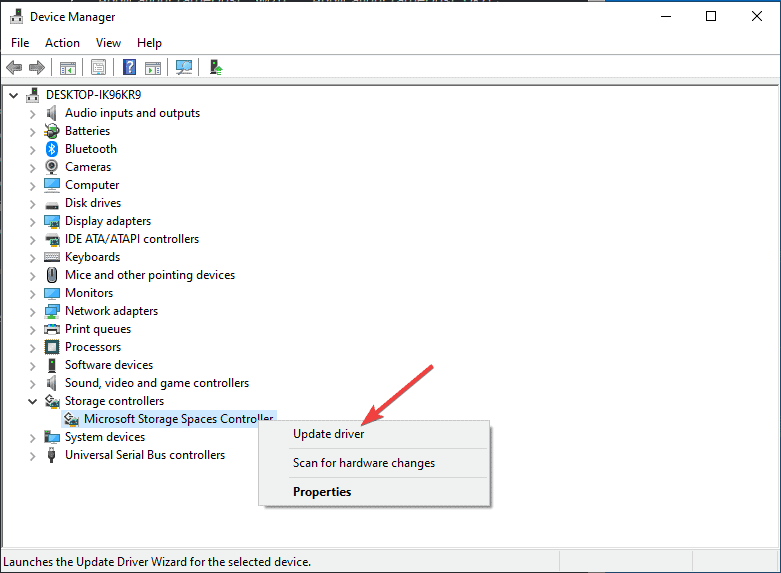Click the Storage controllers category icon
This screenshot has height=573, width=781.
click(52, 401)
